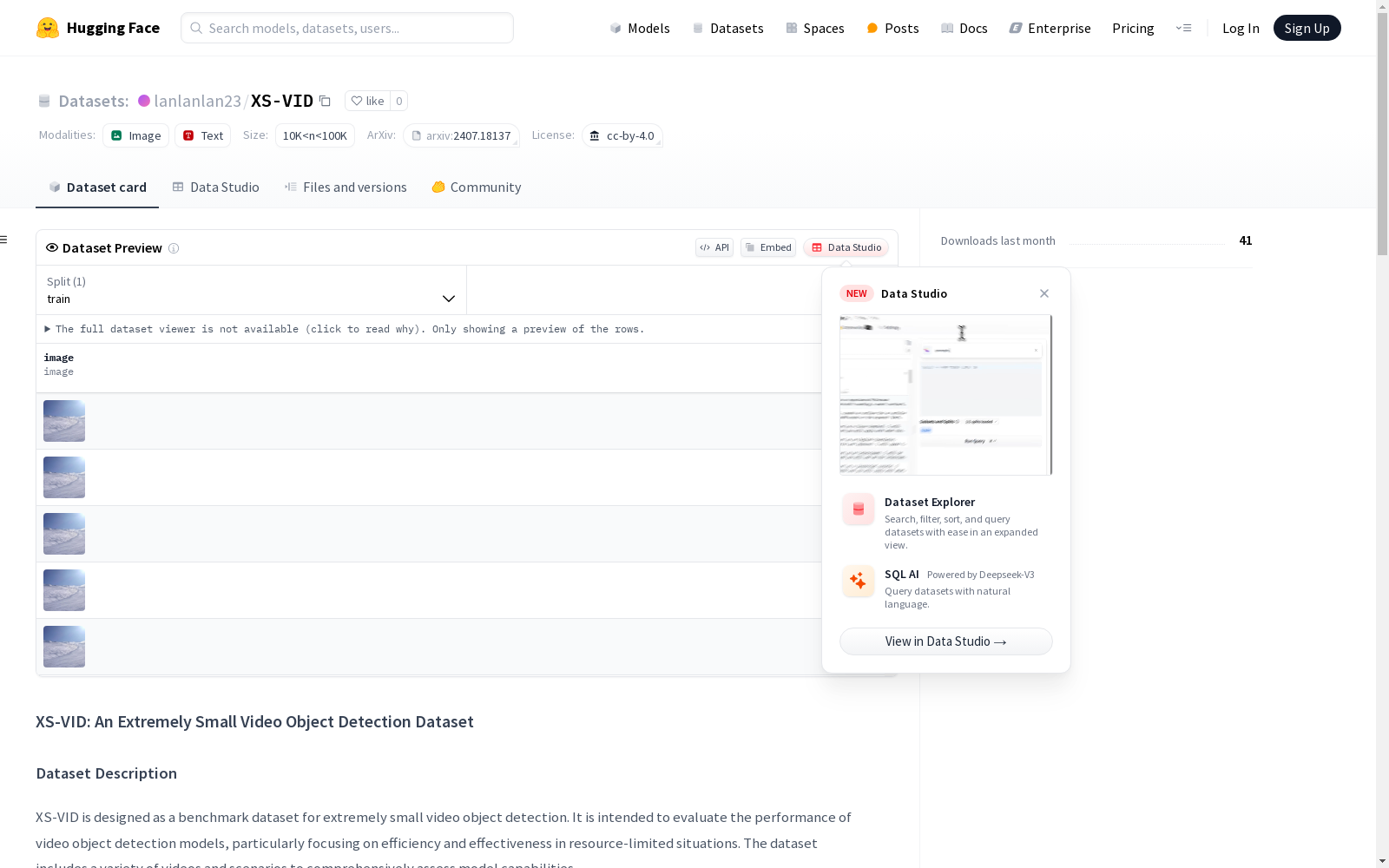Select the Image modality tag
The width and height of the screenshot is (1389, 868).
click(135, 135)
